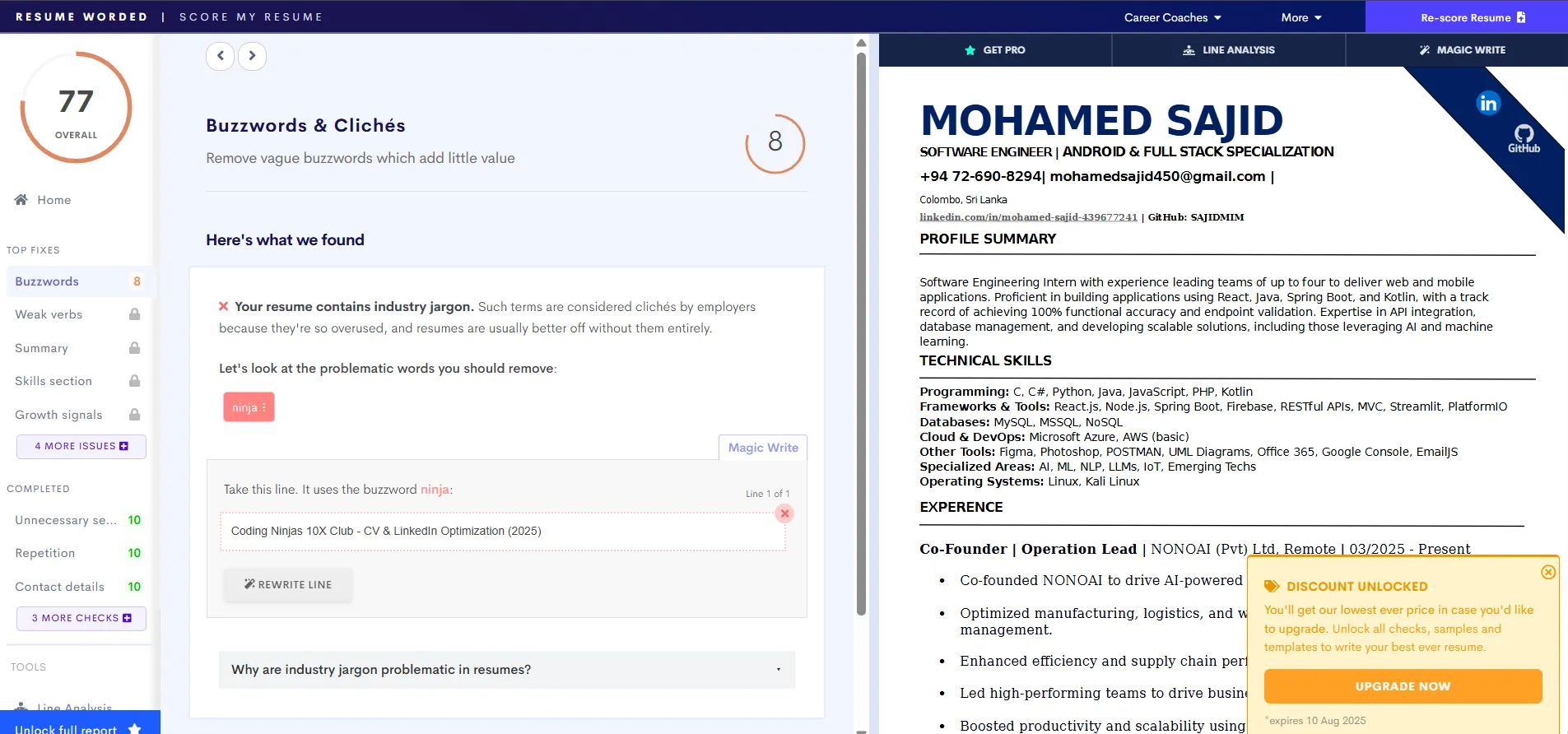Click the Buzzwords score 8 gauge
Viewport: 1568px width, 734px height.
(775, 143)
